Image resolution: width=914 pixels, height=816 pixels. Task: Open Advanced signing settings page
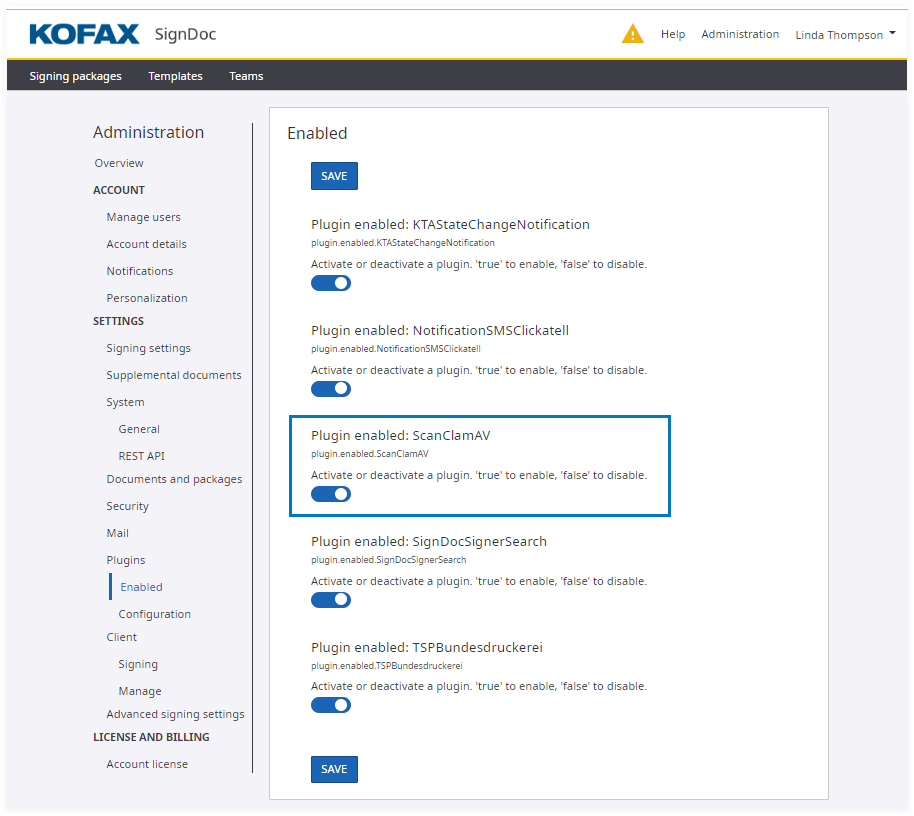[x=175, y=714]
